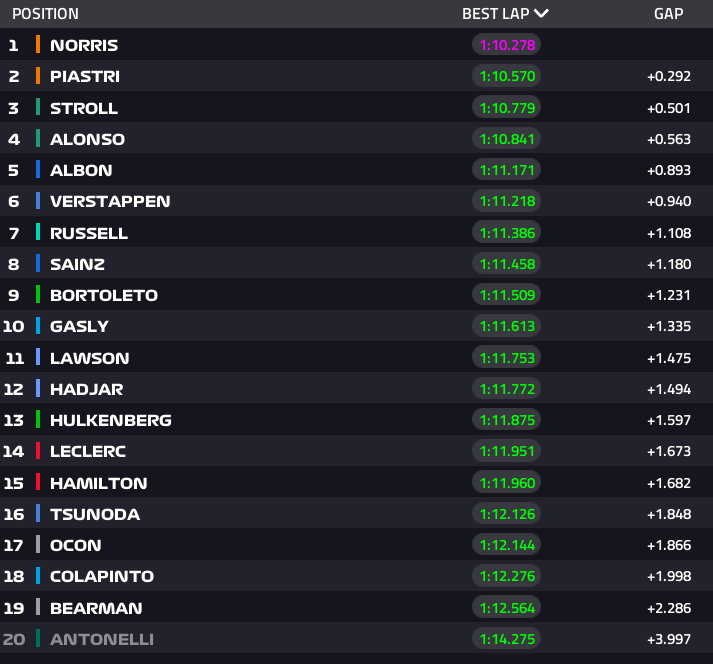Click Alonso's 1:10.841 lap time badge
Image resolution: width=713 pixels, height=664 pixels.
point(506,139)
